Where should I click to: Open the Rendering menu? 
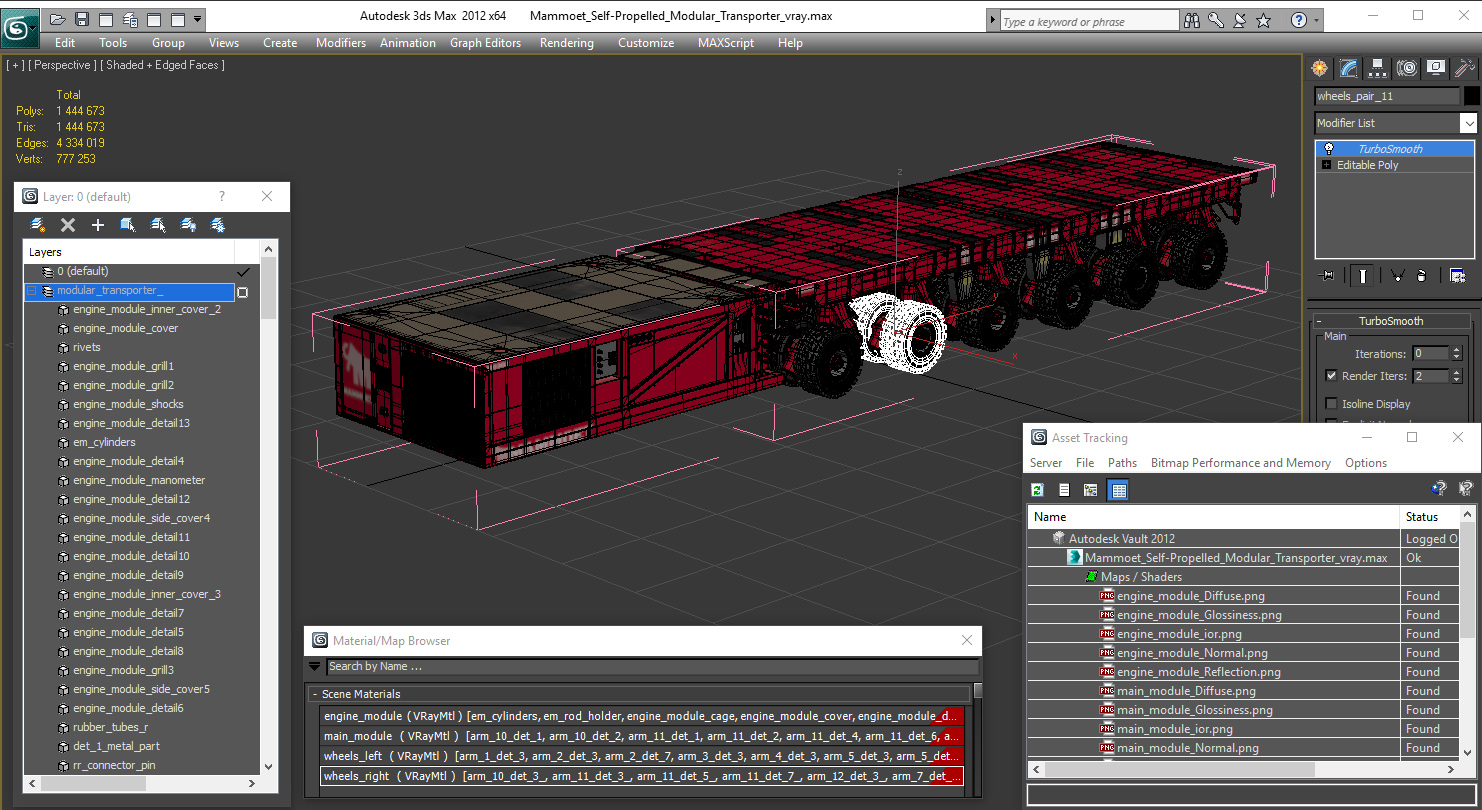click(566, 43)
